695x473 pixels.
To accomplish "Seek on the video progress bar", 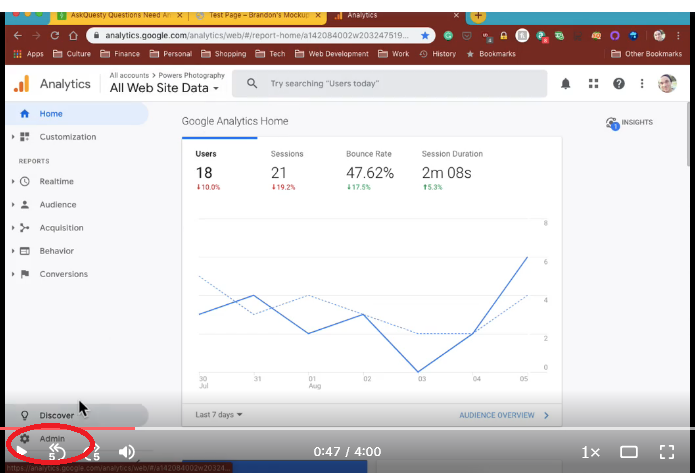I will [x=348, y=428].
